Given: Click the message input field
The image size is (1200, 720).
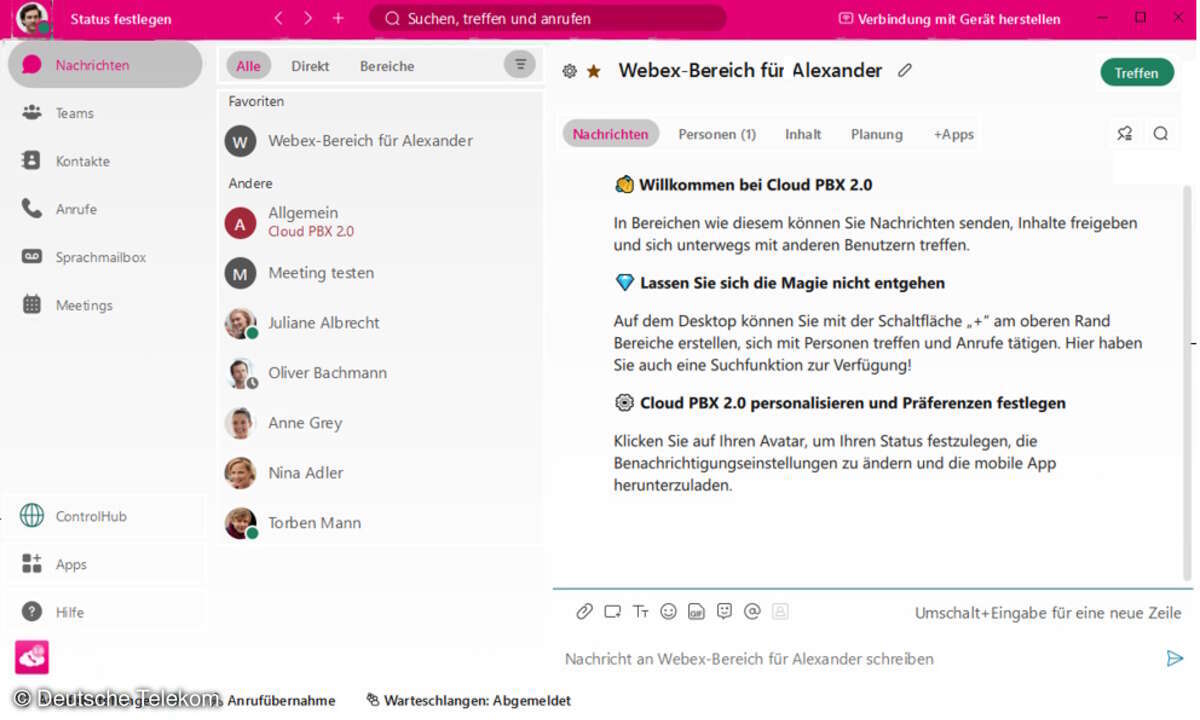Looking at the screenshot, I should 860,658.
